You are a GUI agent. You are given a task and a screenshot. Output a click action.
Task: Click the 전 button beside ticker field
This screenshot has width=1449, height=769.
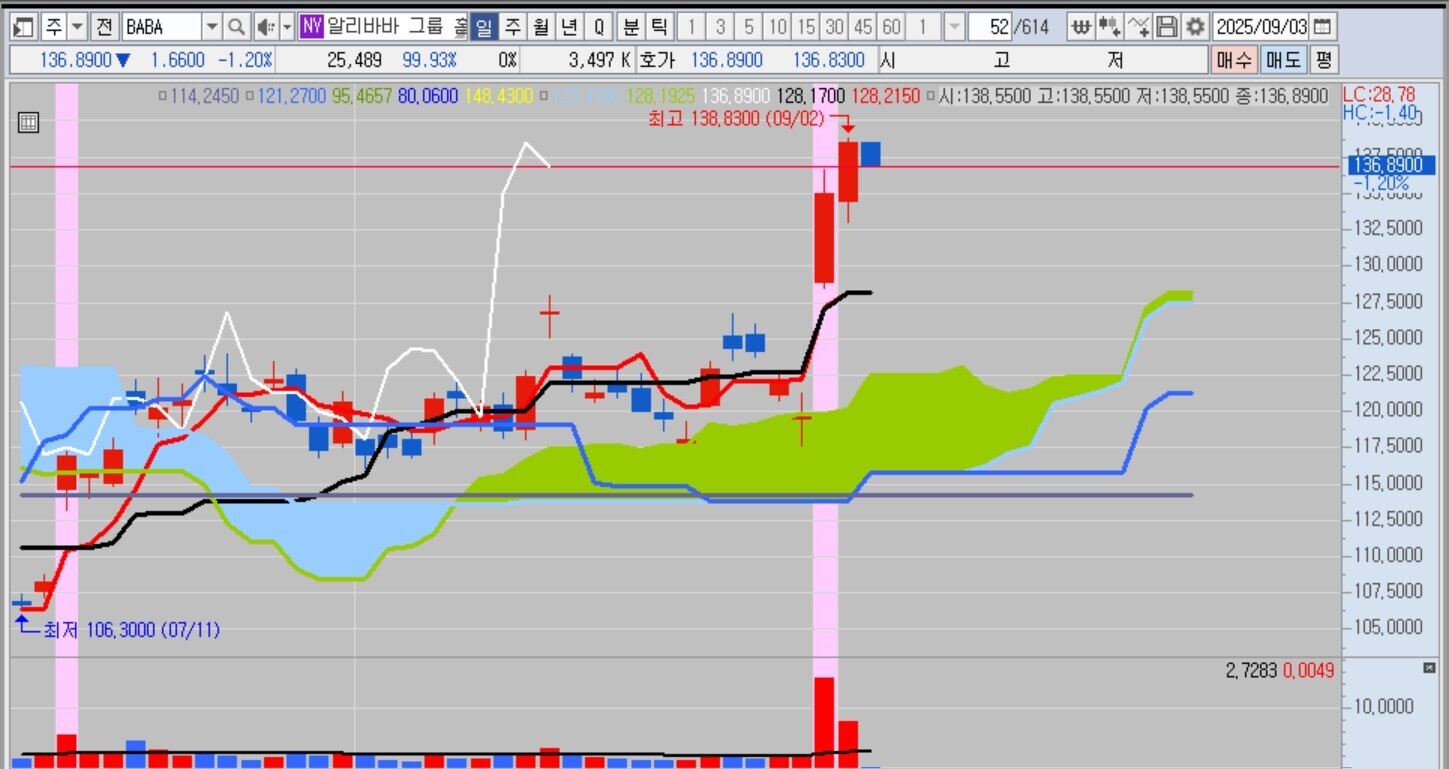tap(105, 26)
